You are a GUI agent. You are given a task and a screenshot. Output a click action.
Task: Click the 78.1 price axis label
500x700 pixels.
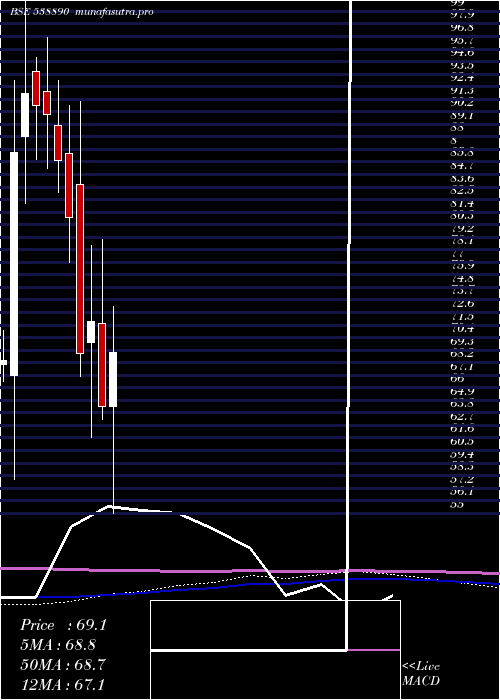tap(462, 241)
